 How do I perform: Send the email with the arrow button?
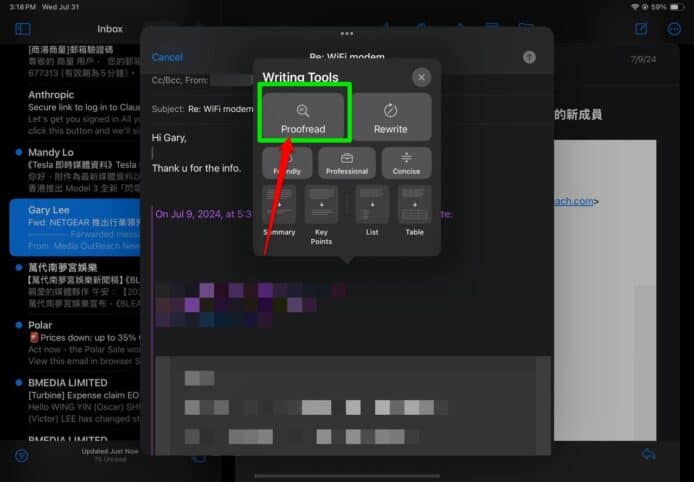tap(529, 57)
